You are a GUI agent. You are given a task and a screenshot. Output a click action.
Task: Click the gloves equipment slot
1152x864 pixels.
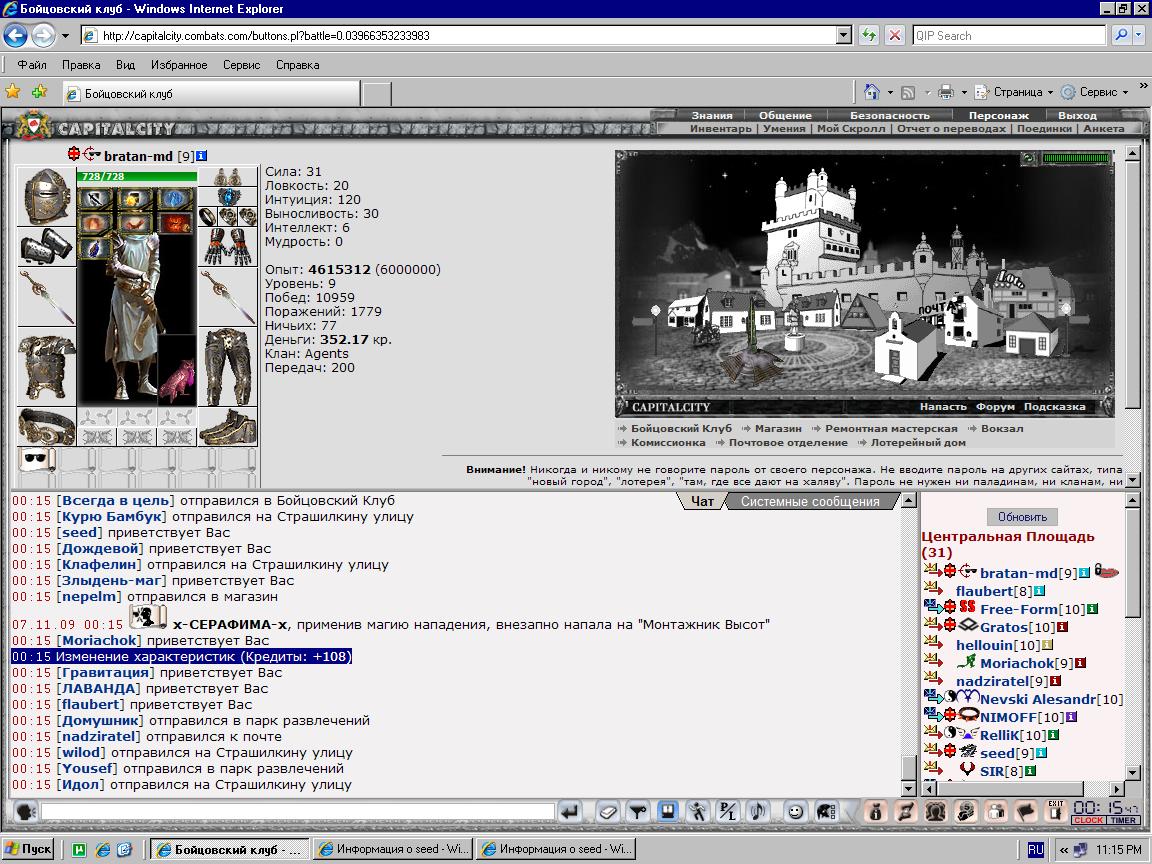tap(228, 246)
